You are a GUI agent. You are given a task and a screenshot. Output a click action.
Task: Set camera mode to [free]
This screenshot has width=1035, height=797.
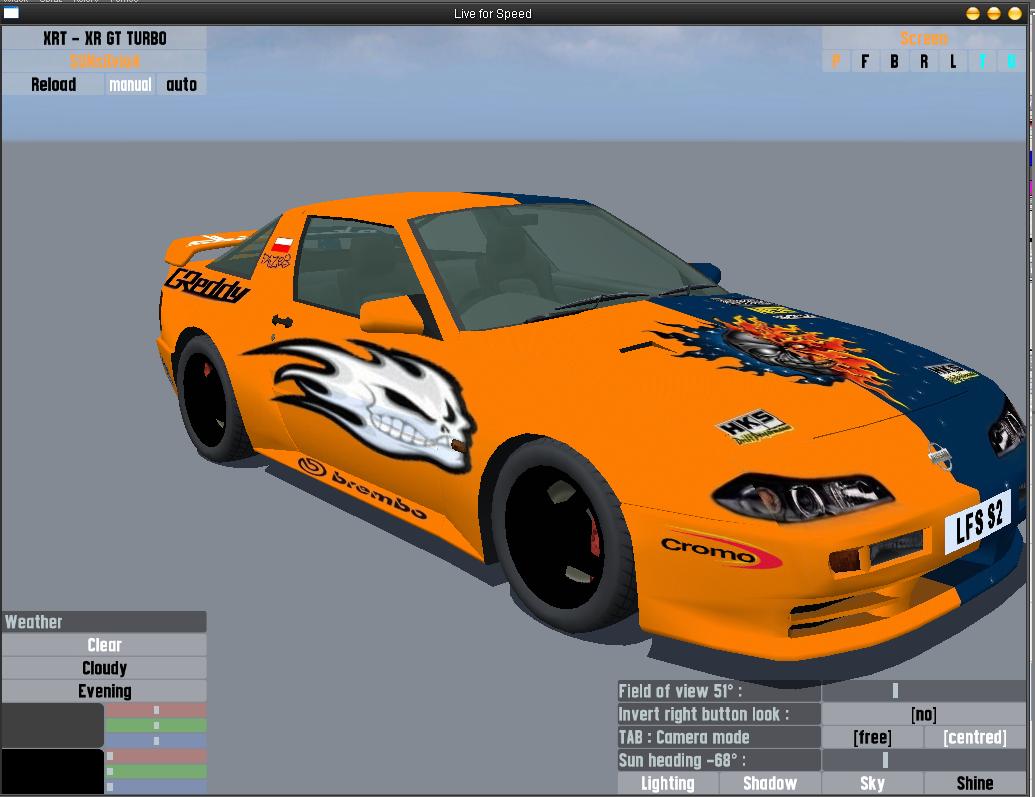pos(872,737)
